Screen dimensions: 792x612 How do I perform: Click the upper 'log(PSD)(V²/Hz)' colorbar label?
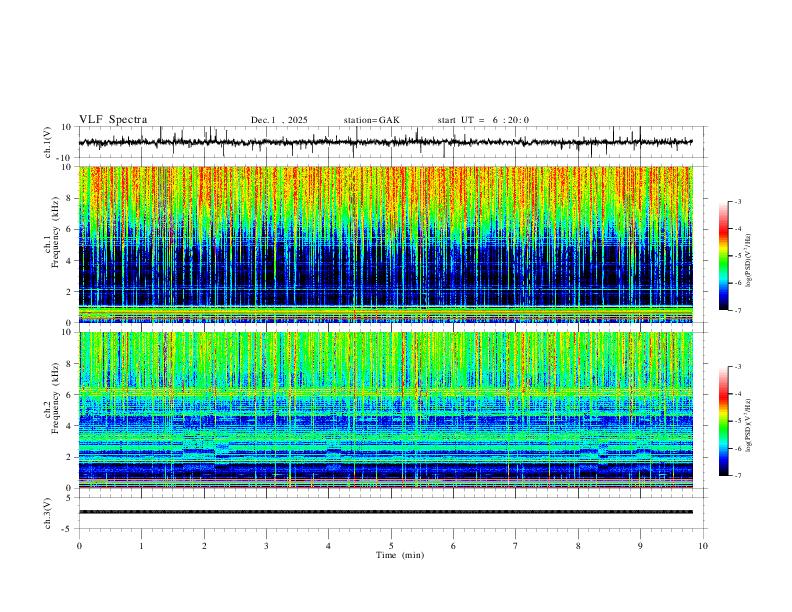[749, 260]
